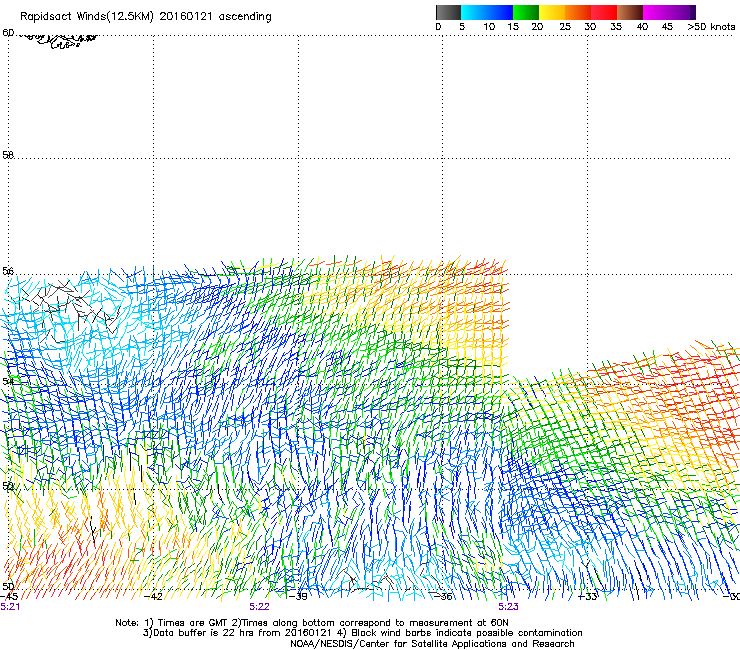
Task: Click the latitude label '58'
Action: coord(8,154)
